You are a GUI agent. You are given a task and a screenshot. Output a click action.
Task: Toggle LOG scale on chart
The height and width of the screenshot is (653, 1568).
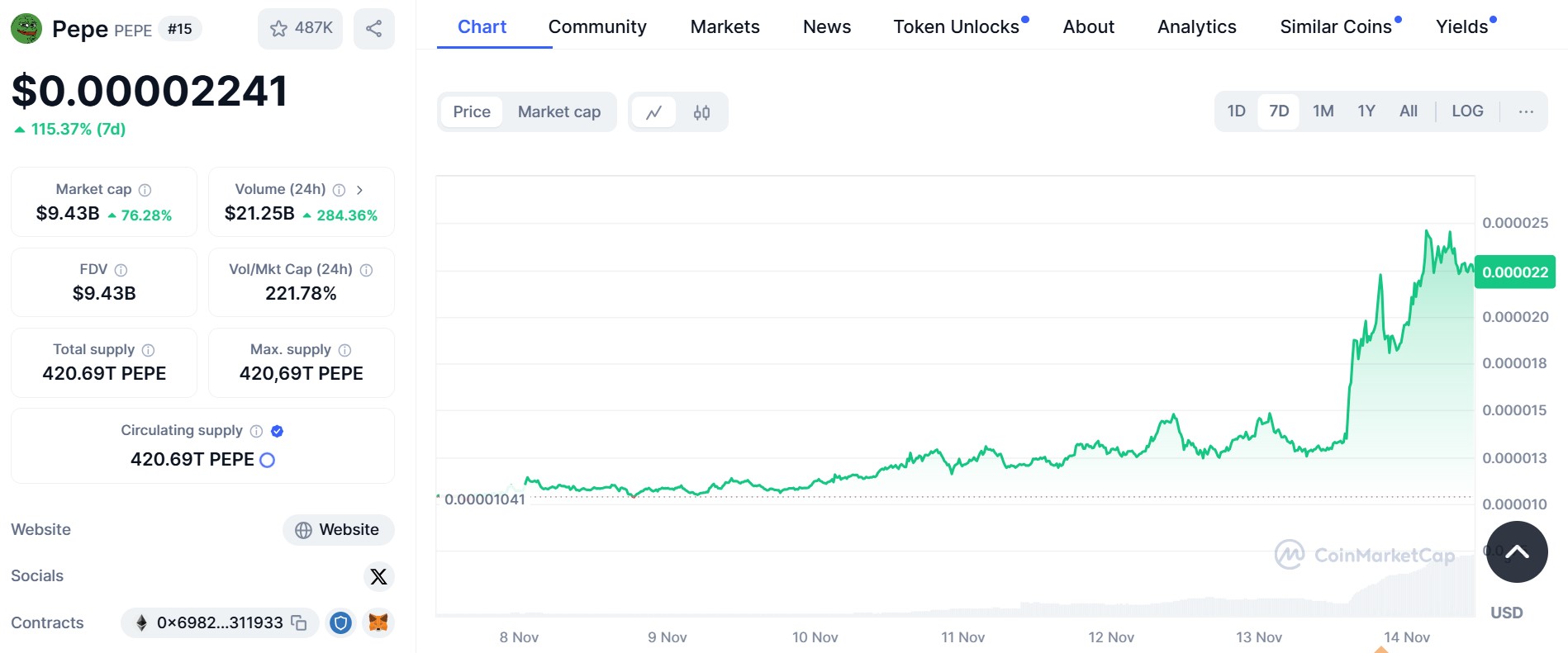click(1468, 111)
